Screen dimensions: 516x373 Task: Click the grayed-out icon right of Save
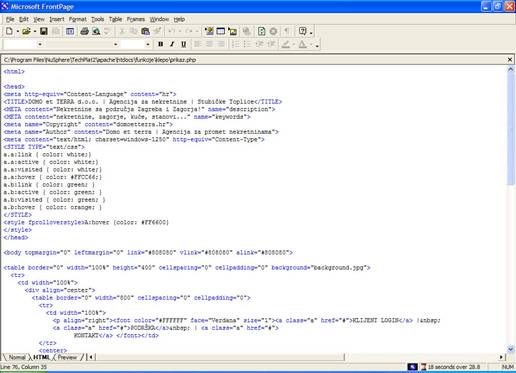56,31
